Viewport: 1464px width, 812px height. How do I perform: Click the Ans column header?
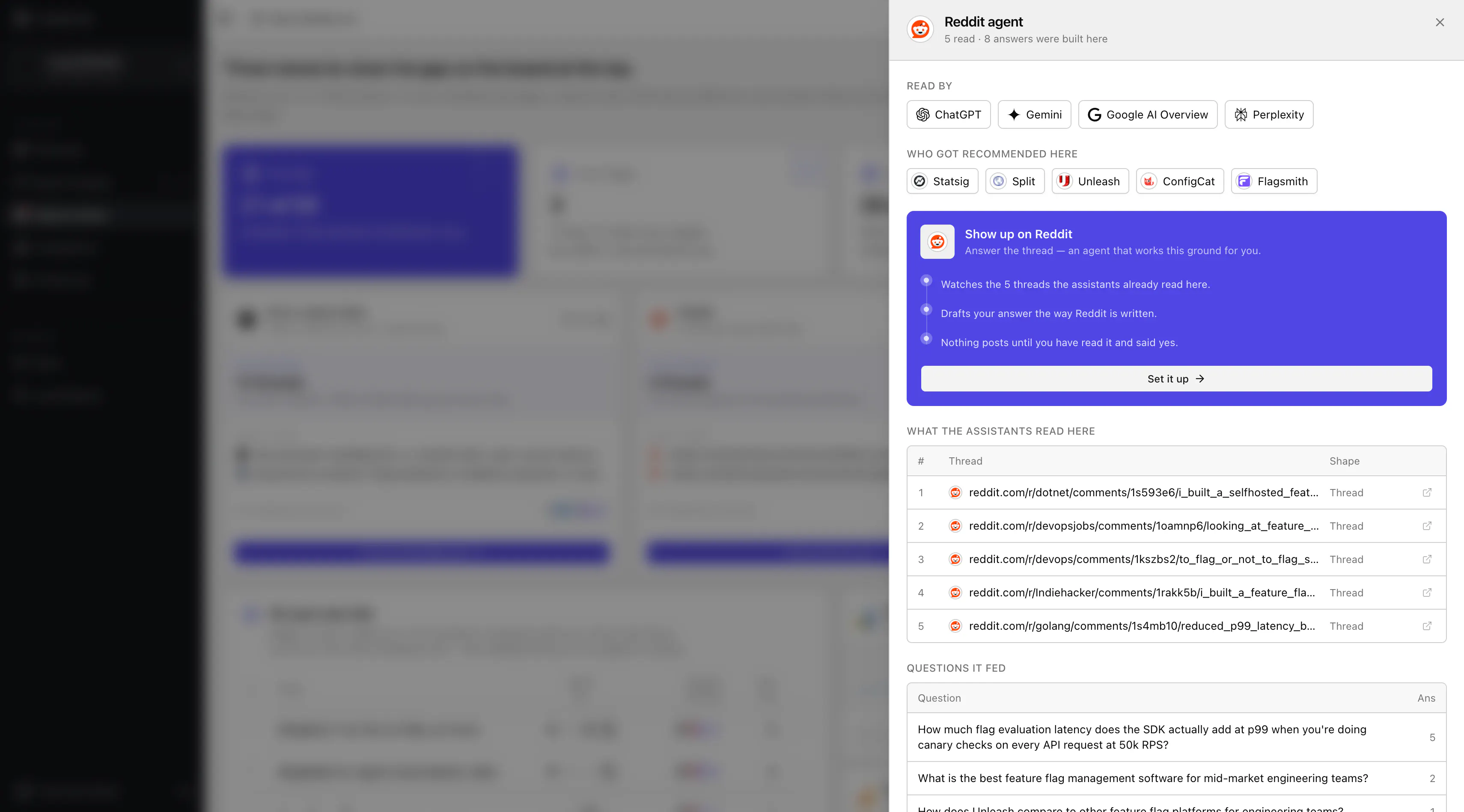(1426, 698)
